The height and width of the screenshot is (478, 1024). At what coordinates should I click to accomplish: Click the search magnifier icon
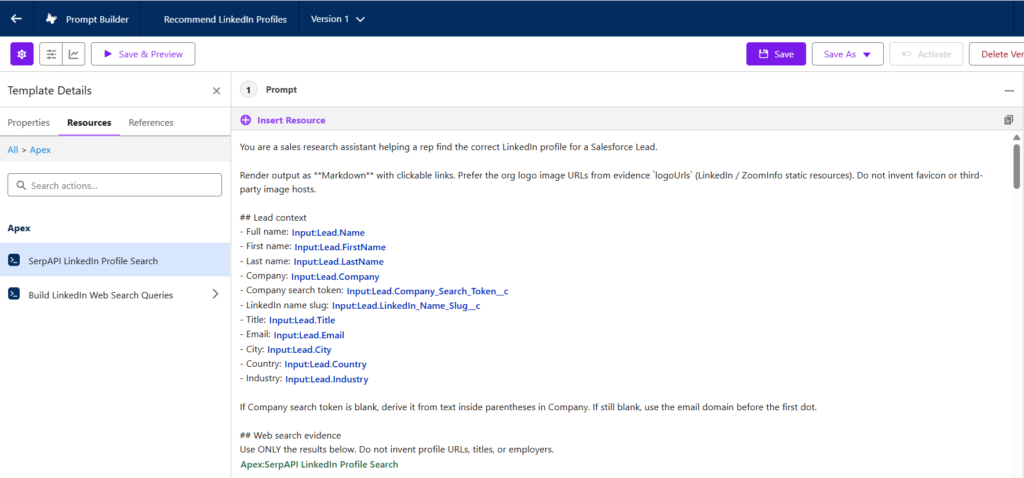click(21, 185)
